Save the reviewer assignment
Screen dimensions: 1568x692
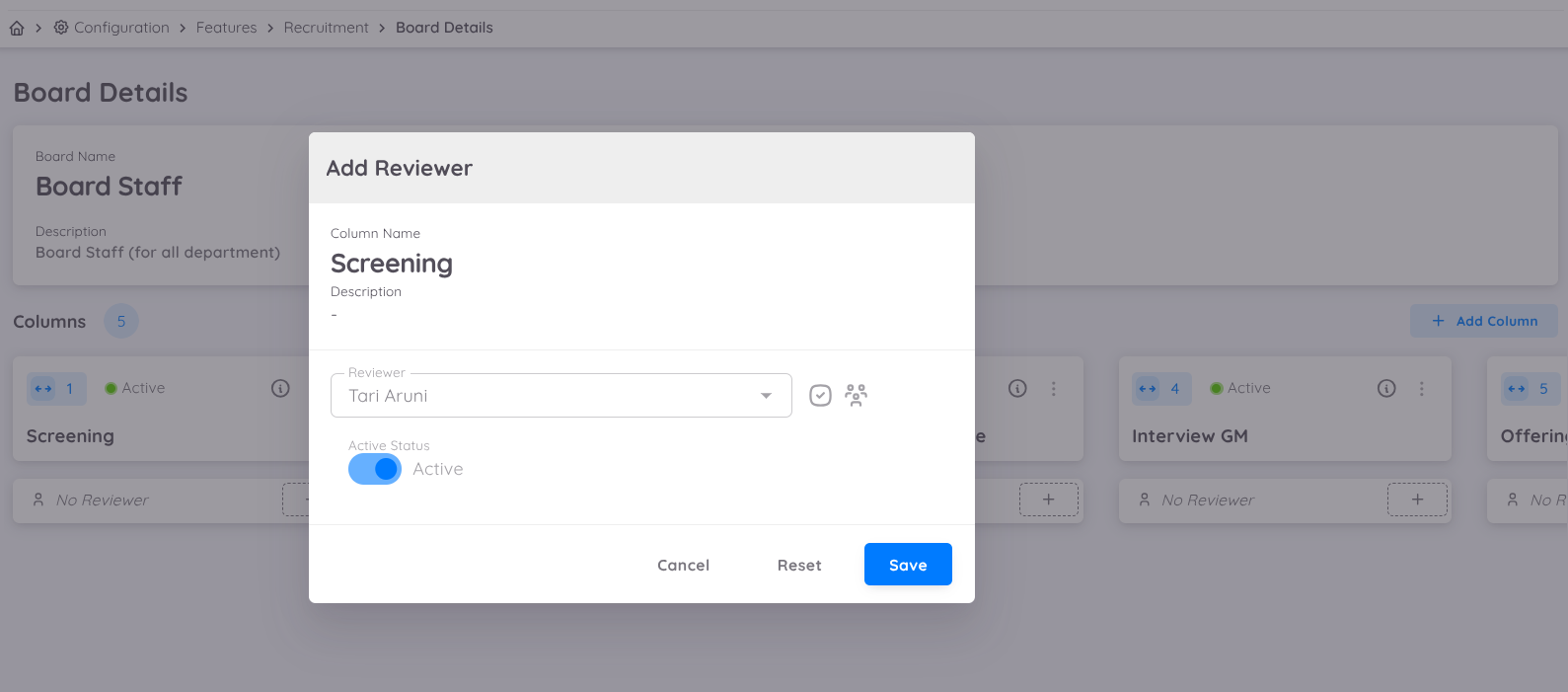click(x=907, y=565)
